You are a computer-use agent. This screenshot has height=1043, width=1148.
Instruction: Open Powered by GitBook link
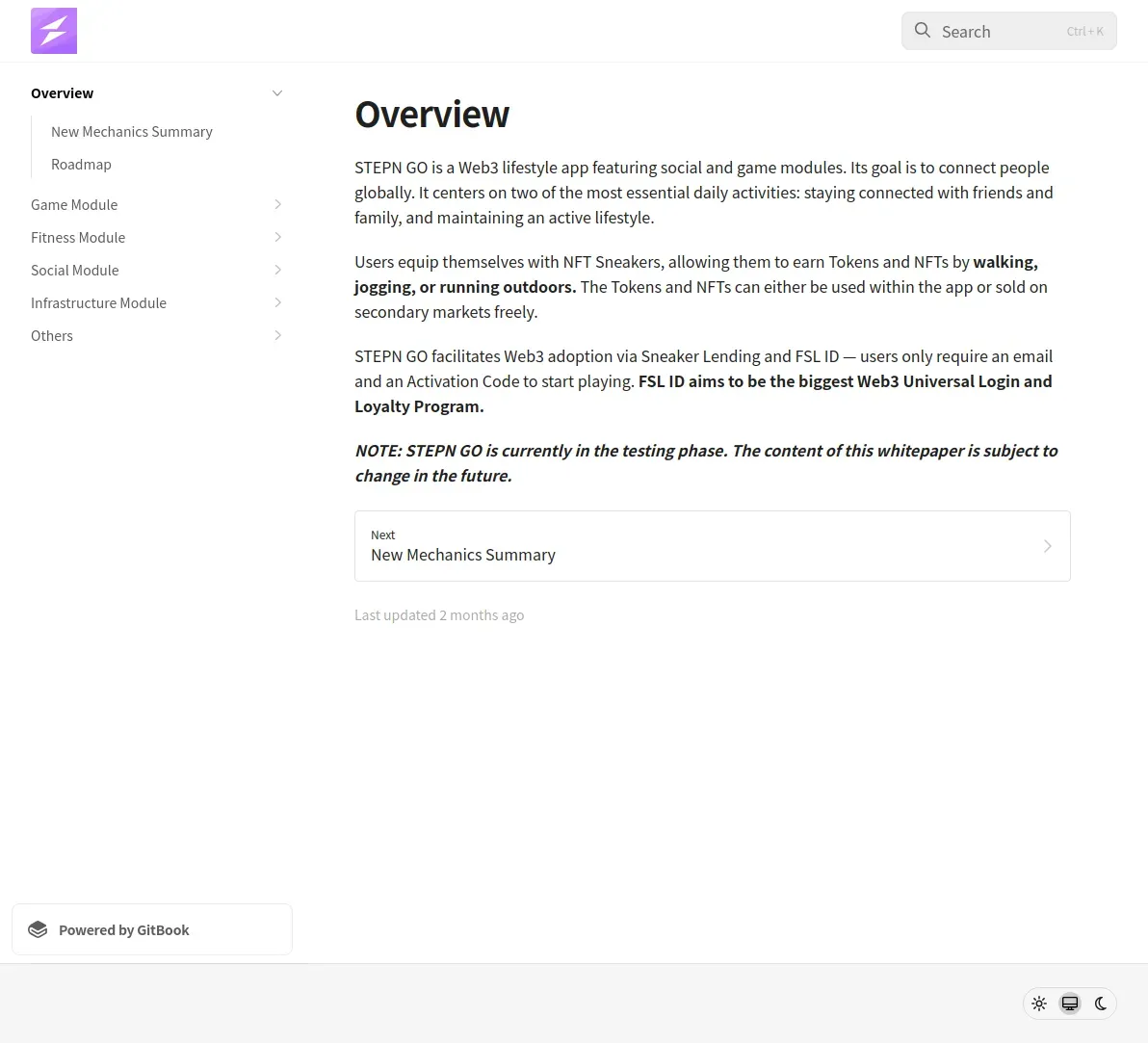(x=152, y=929)
